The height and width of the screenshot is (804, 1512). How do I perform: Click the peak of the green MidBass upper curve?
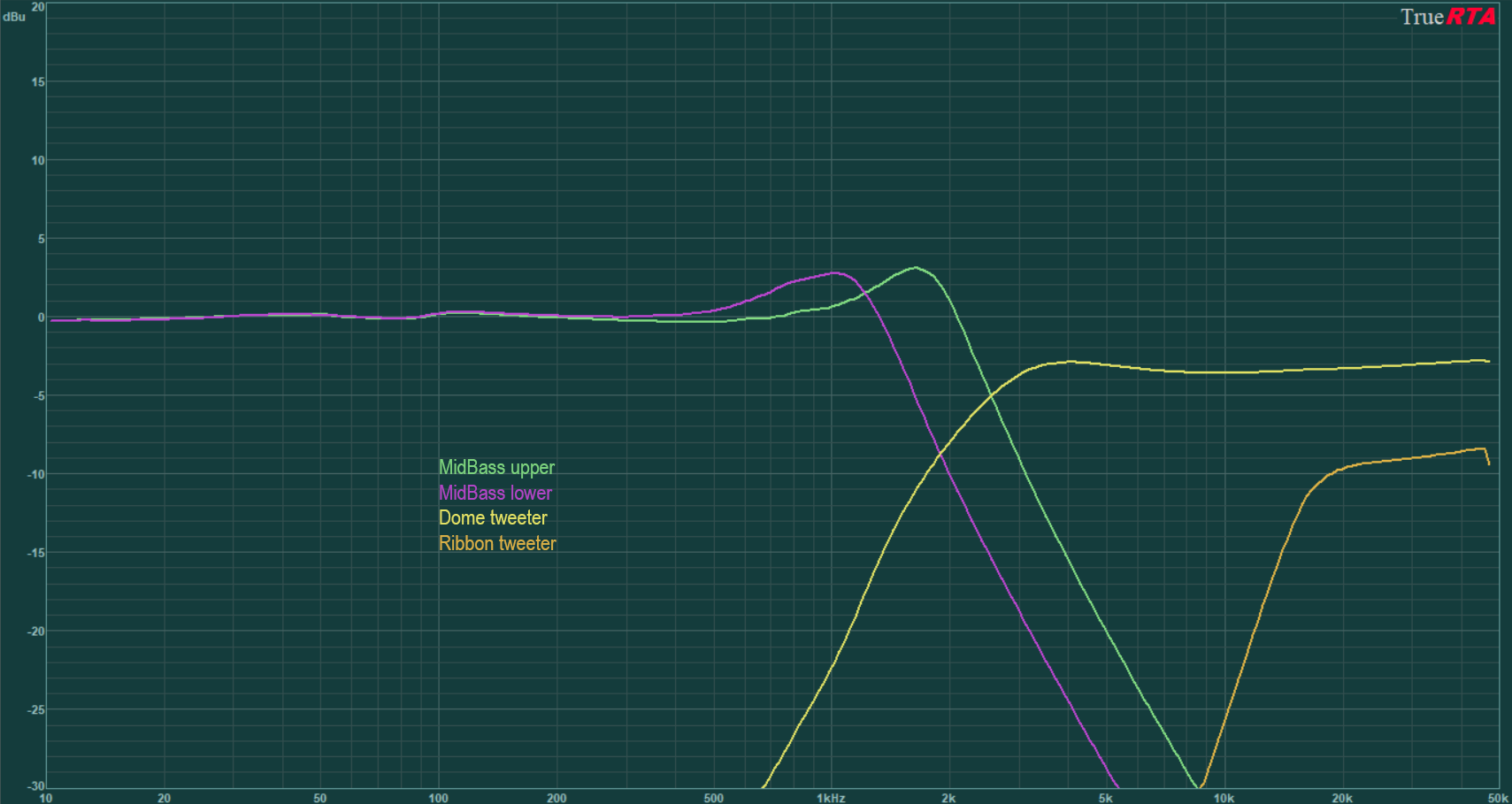pyautogui.click(x=916, y=267)
